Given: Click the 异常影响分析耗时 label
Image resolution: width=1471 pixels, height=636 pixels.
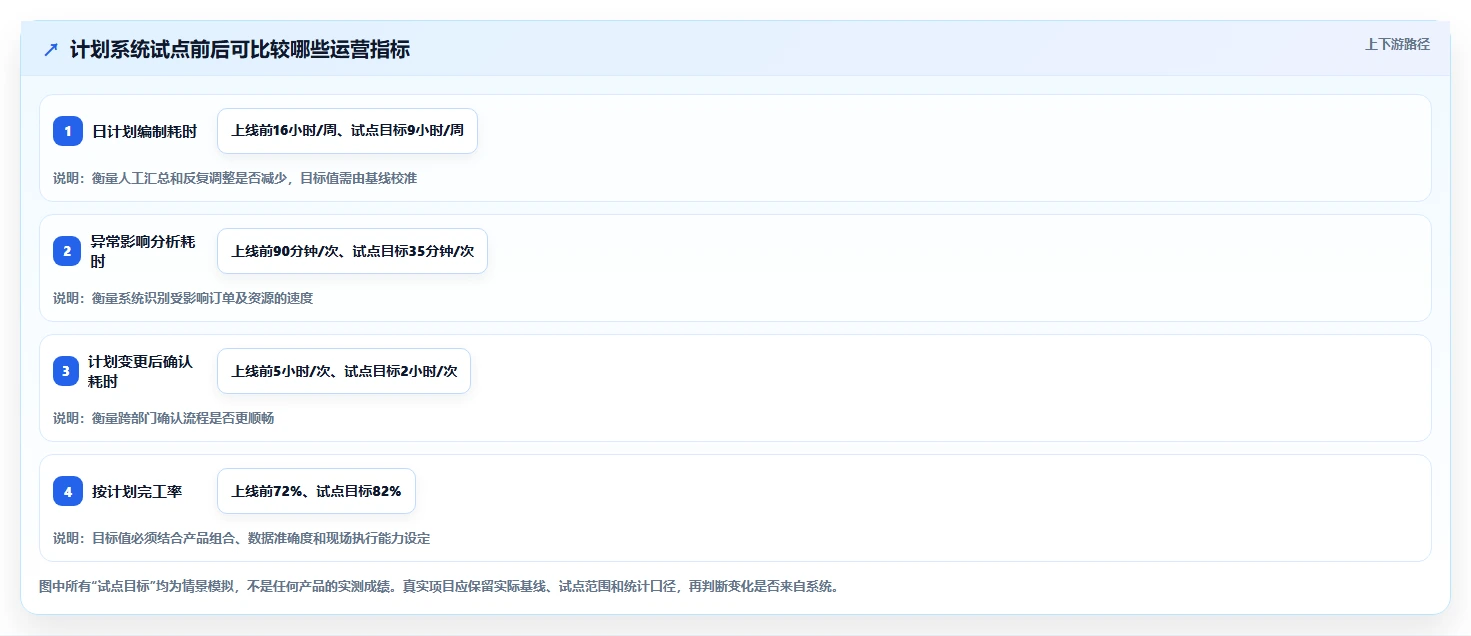Looking at the screenshot, I should (143, 251).
